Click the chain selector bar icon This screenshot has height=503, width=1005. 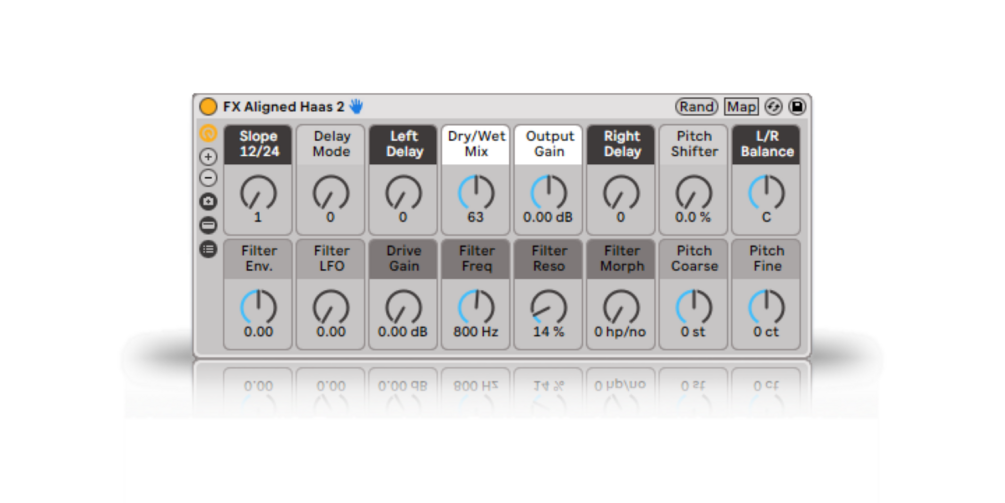pos(208,225)
